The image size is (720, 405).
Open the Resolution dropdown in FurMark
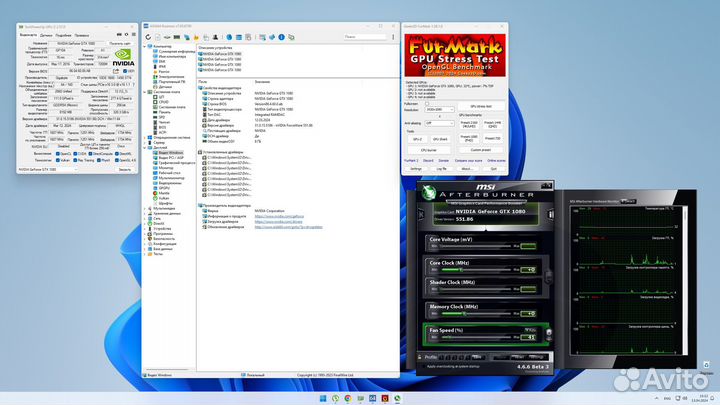pyautogui.click(x=439, y=110)
